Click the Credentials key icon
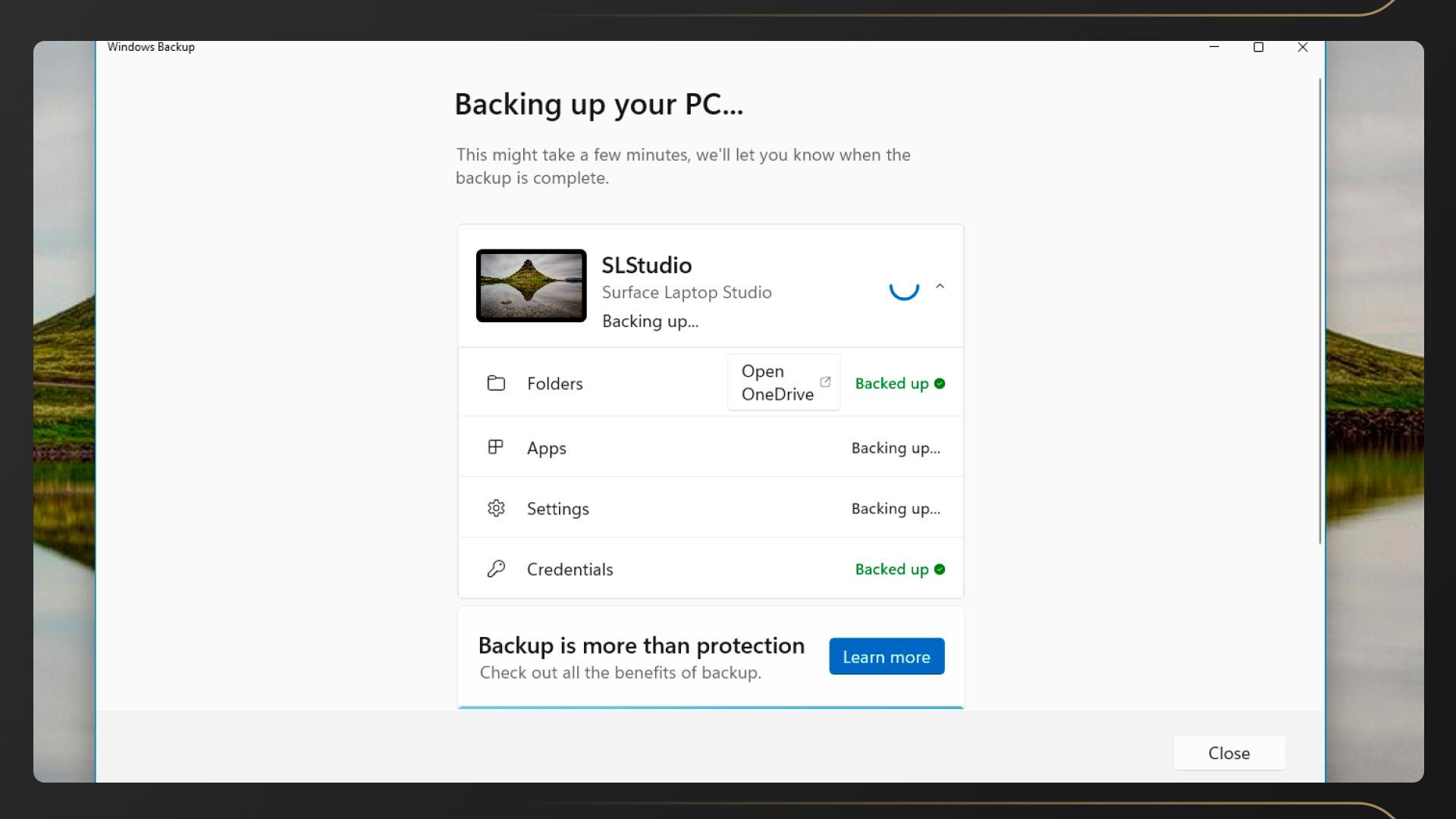The image size is (1456, 819). [496, 569]
